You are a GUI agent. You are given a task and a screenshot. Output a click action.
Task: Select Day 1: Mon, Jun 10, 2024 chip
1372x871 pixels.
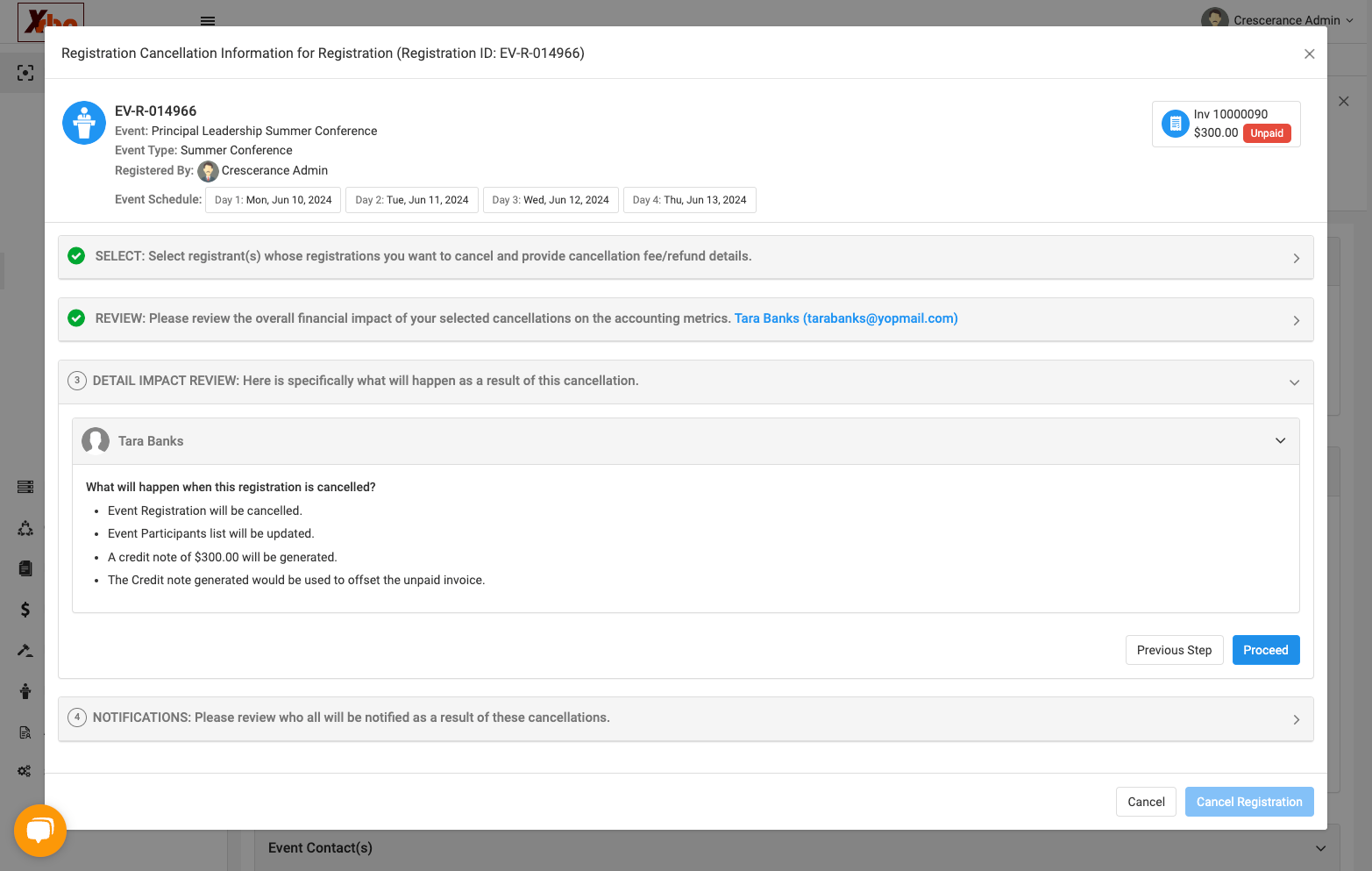pos(273,200)
